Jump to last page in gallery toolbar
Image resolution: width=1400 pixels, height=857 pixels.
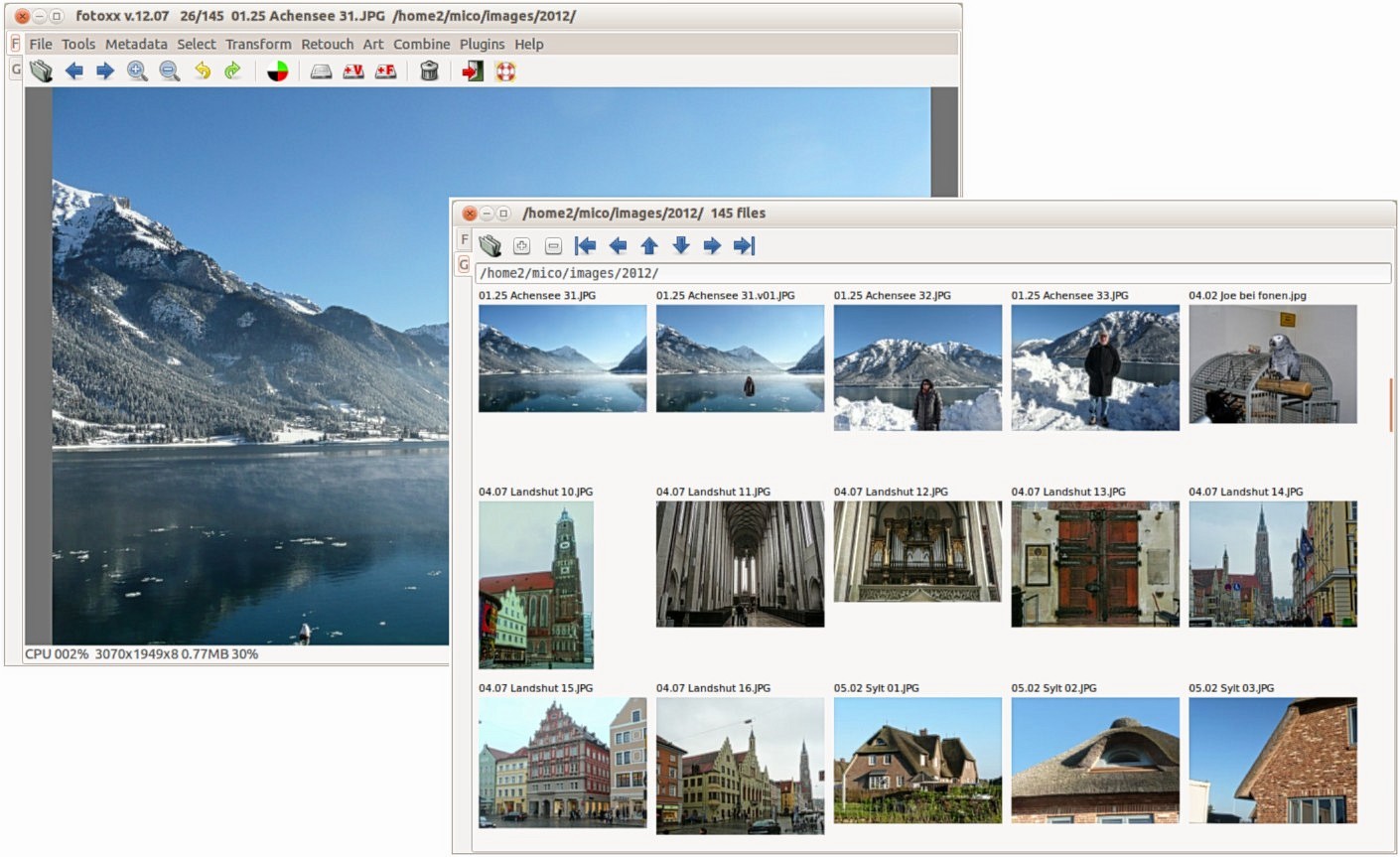pos(744,245)
